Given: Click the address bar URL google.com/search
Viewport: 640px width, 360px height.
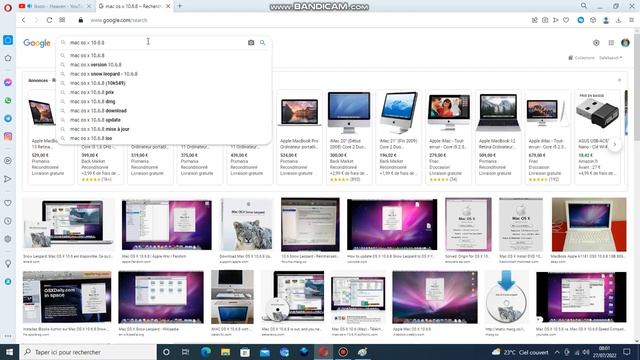Looking at the screenshot, I should 119,20.
